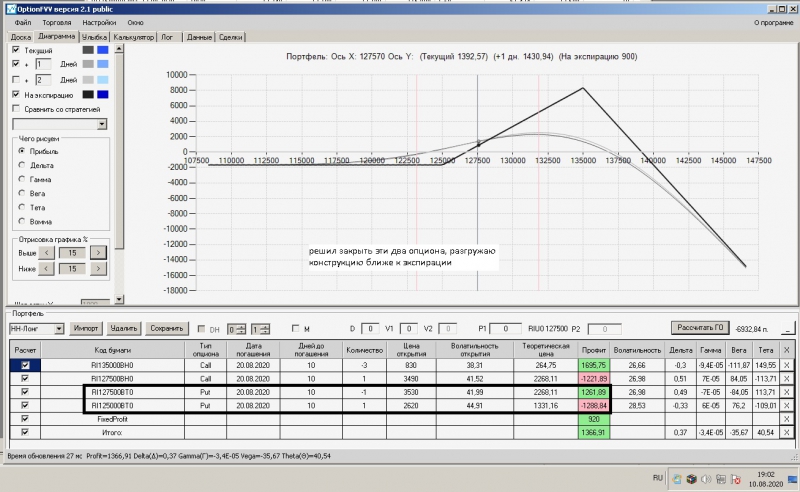This screenshot has height=492, width=800.
Task: Select the Прибыль radio button
Action: 21,151
